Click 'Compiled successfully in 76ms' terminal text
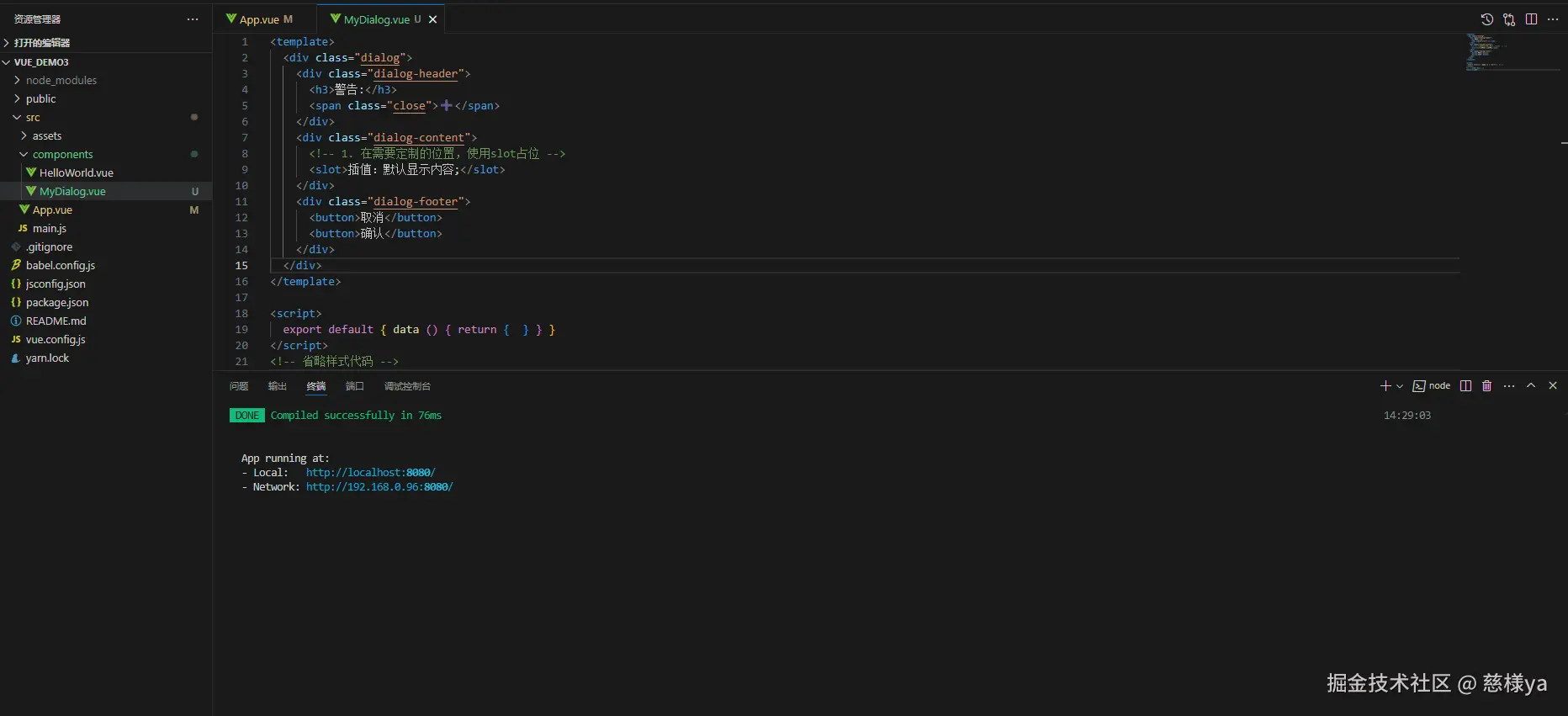Screen dimensions: 1568x716 (x=356, y=416)
